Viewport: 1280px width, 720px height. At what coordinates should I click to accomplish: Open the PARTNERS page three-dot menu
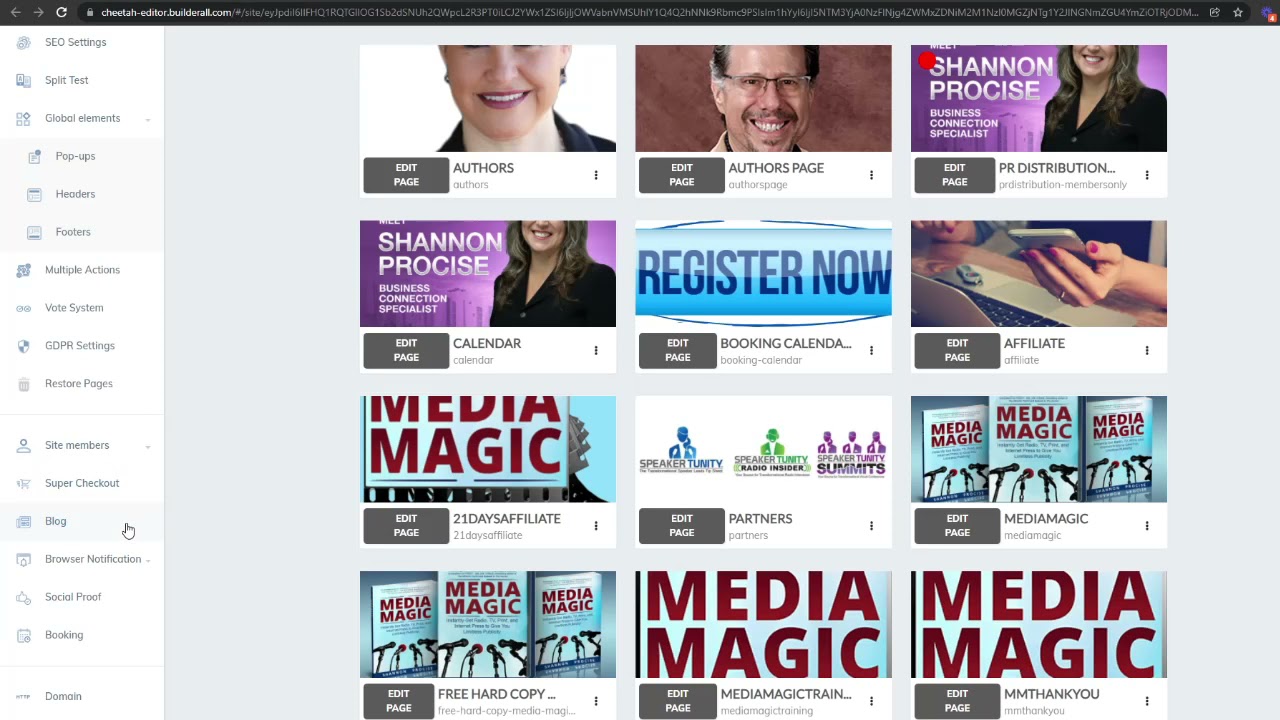click(x=871, y=526)
